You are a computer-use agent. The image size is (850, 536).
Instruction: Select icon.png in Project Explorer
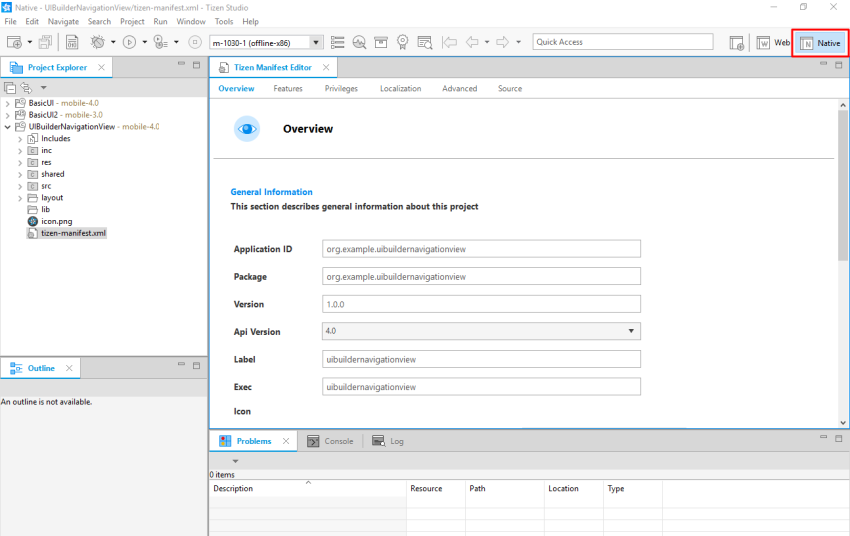(56, 221)
